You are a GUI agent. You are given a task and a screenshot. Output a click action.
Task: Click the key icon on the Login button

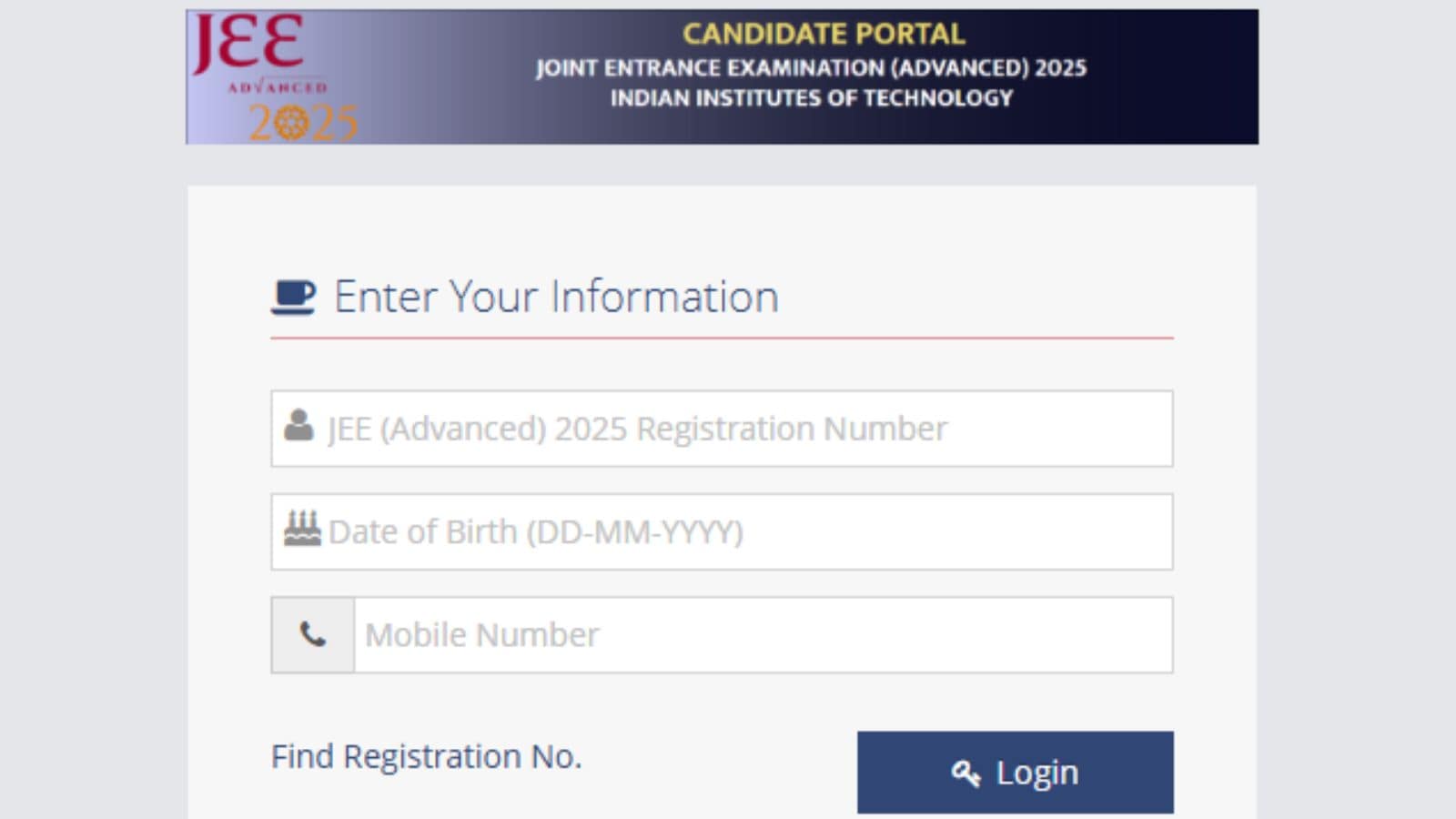965,772
